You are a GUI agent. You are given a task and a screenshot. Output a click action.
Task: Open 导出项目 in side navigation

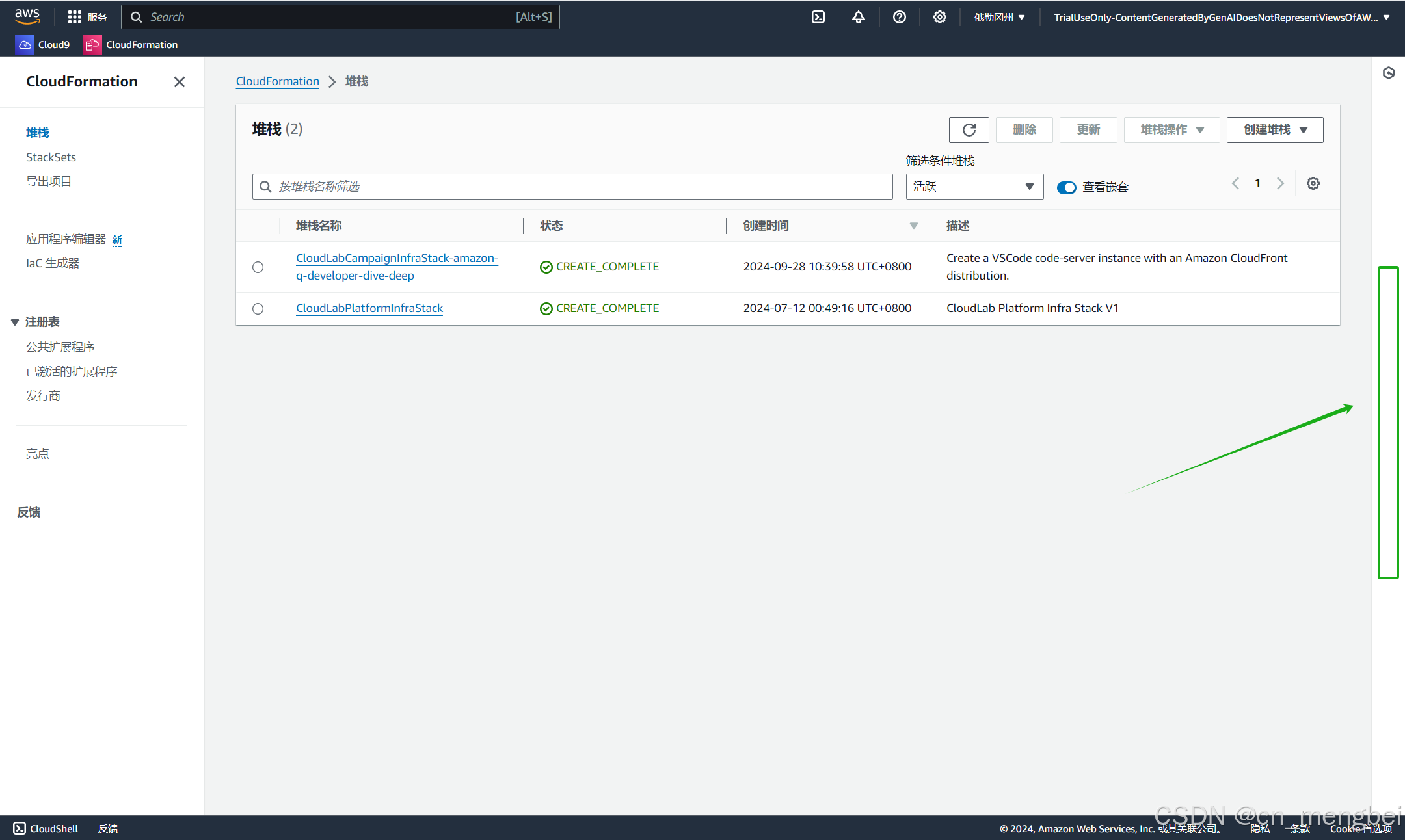click(x=49, y=181)
